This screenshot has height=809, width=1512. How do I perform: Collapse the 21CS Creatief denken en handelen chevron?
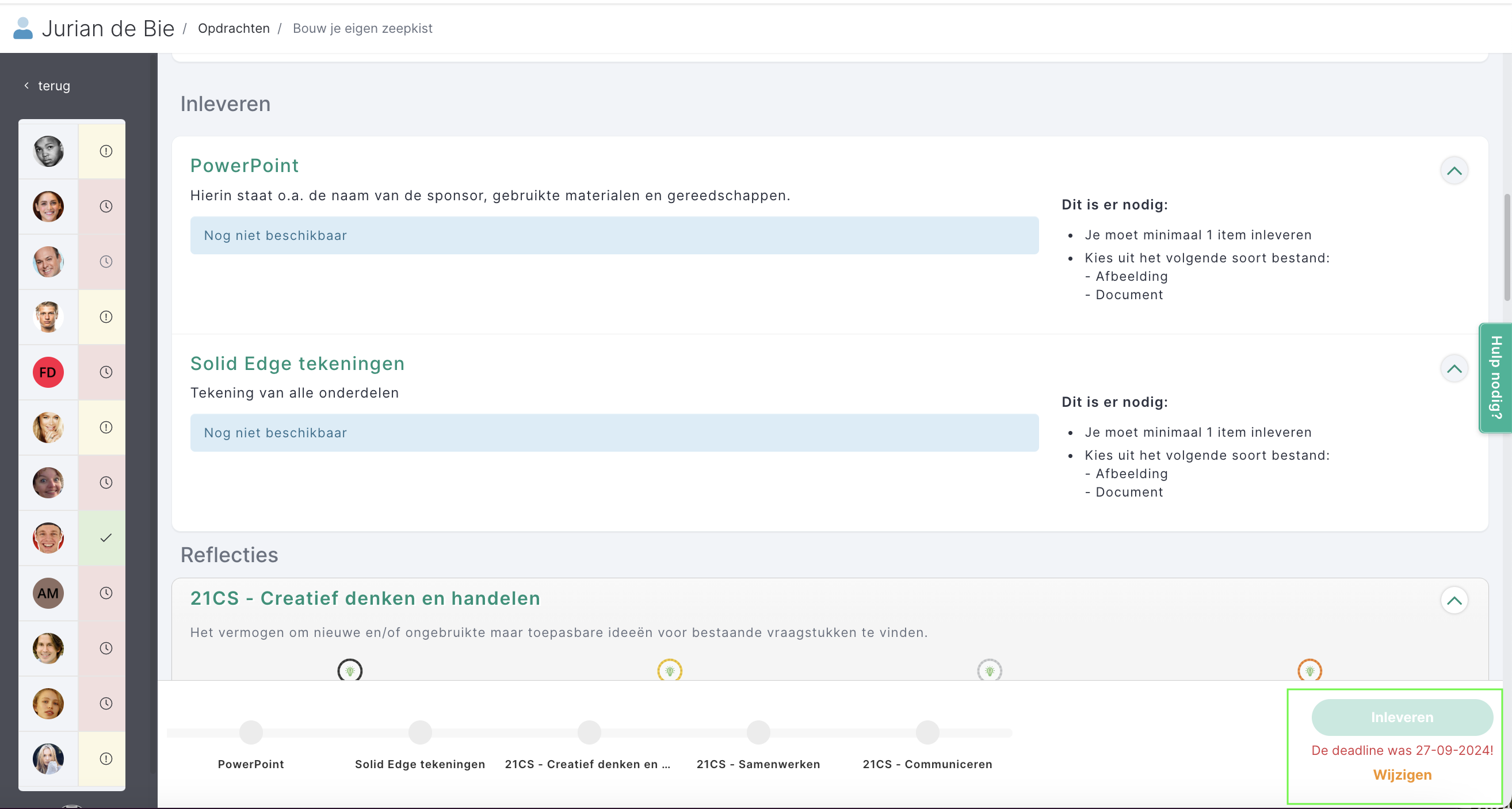[1454, 600]
